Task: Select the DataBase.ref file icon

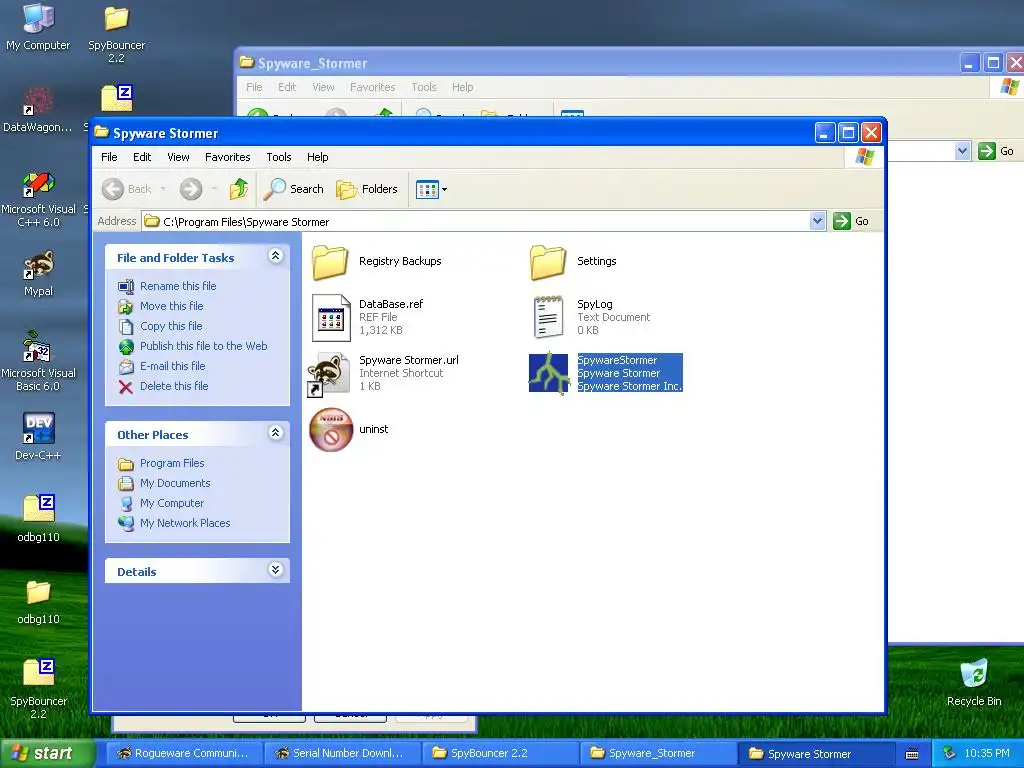Action: 331,317
